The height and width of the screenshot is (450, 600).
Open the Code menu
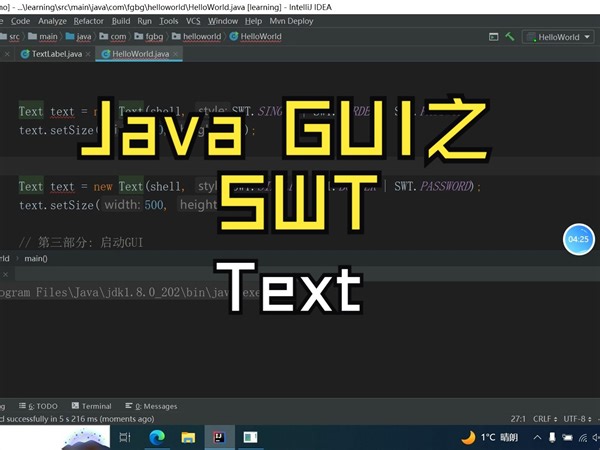pyautogui.click(x=20, y=21)
